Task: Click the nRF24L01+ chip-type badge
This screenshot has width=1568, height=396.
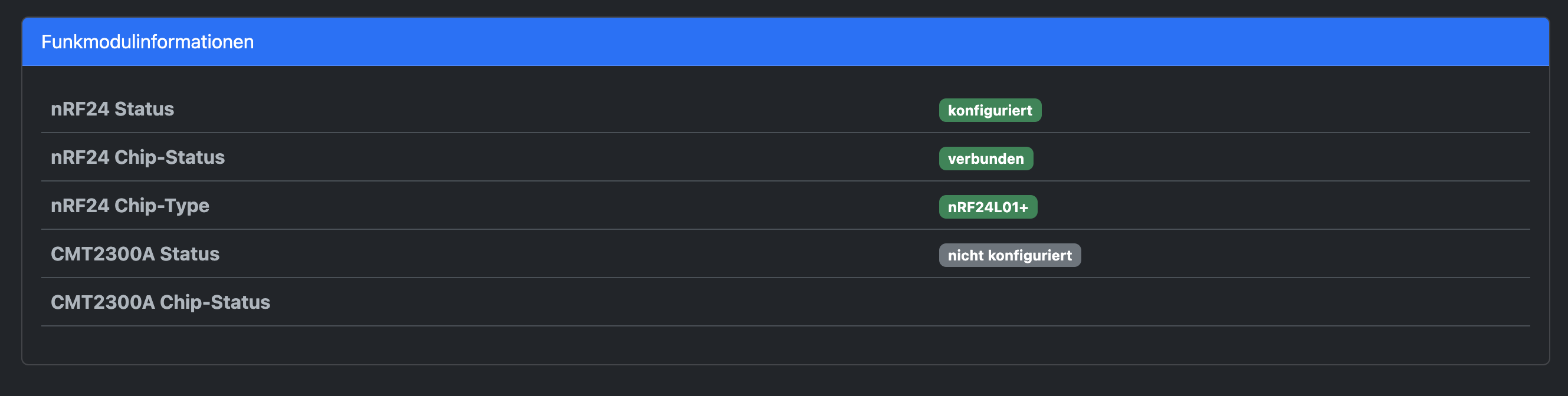Action: (989, 207)
